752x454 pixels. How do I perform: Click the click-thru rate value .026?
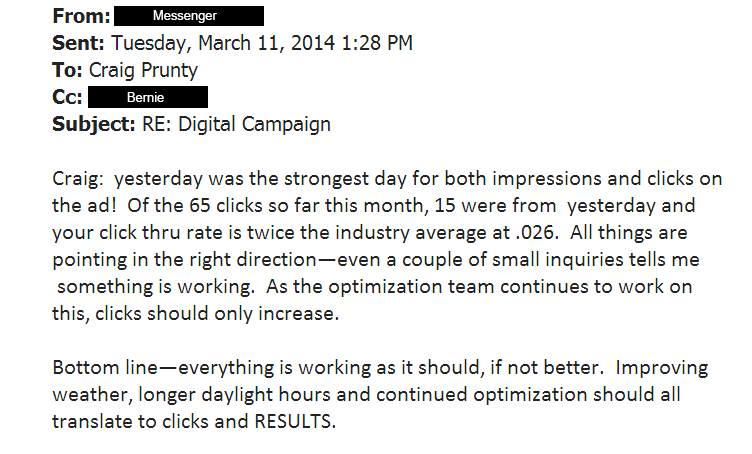[x=537, y=233]
